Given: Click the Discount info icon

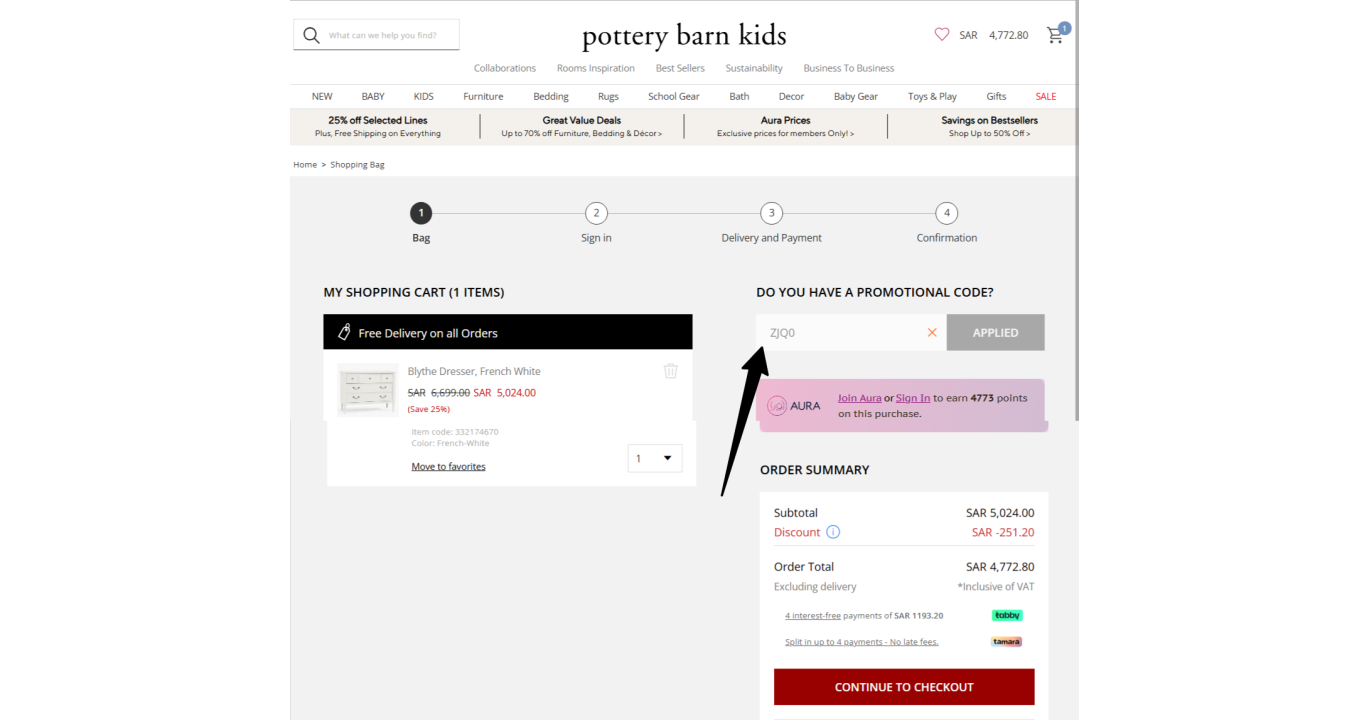Looking at the screenshot, I should pos(833,532).
